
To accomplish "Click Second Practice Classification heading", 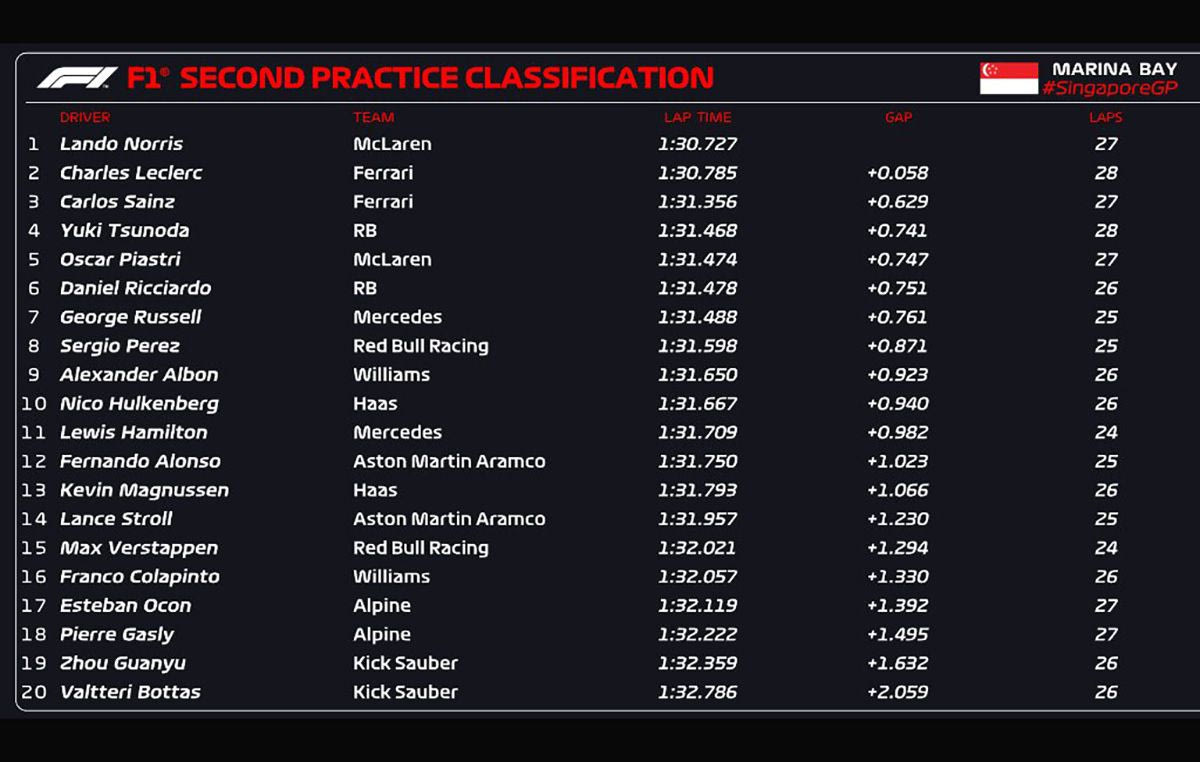I will (446, 78).
